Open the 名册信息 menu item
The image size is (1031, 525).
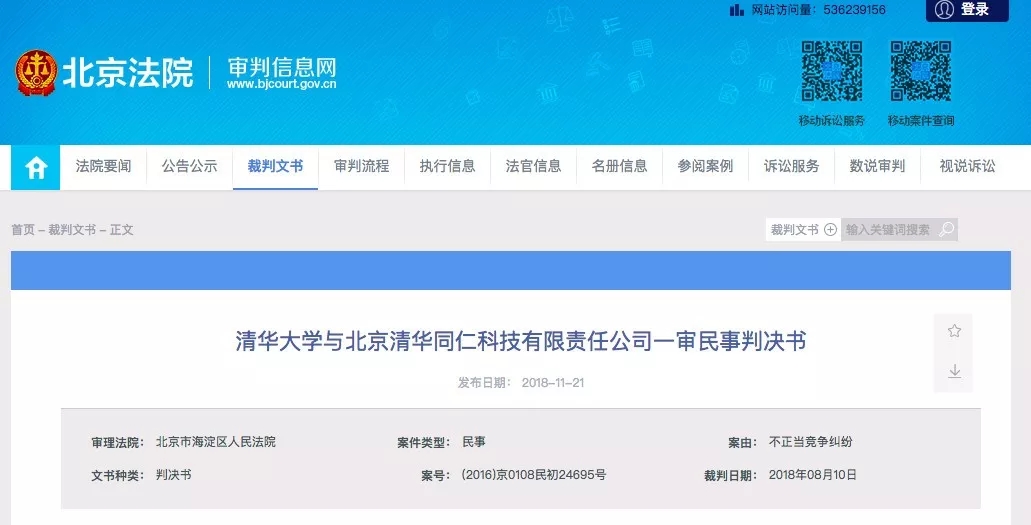point(619,166)
